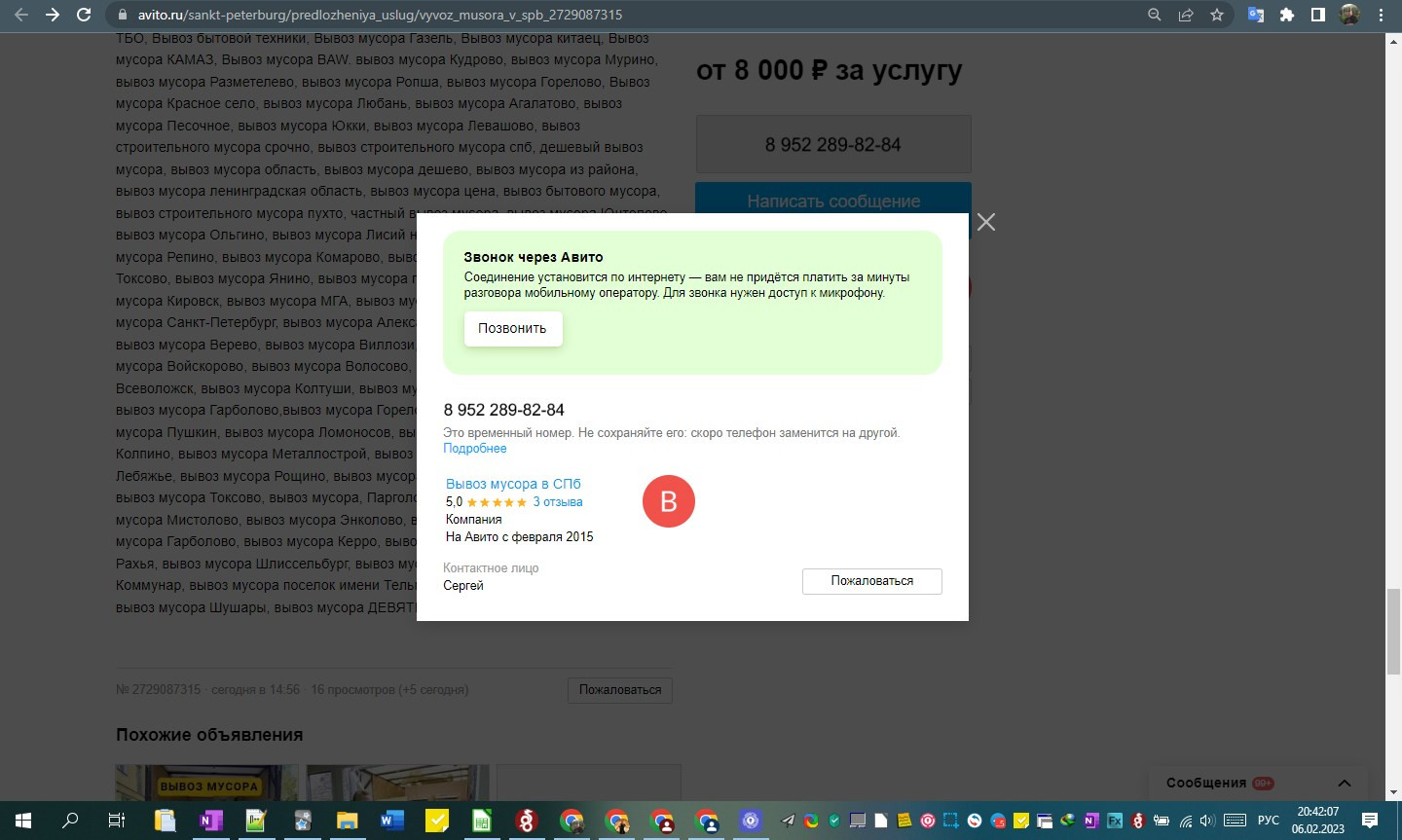Toggle the browser side panel
1402x840 pixels.
coord(1318,15)
